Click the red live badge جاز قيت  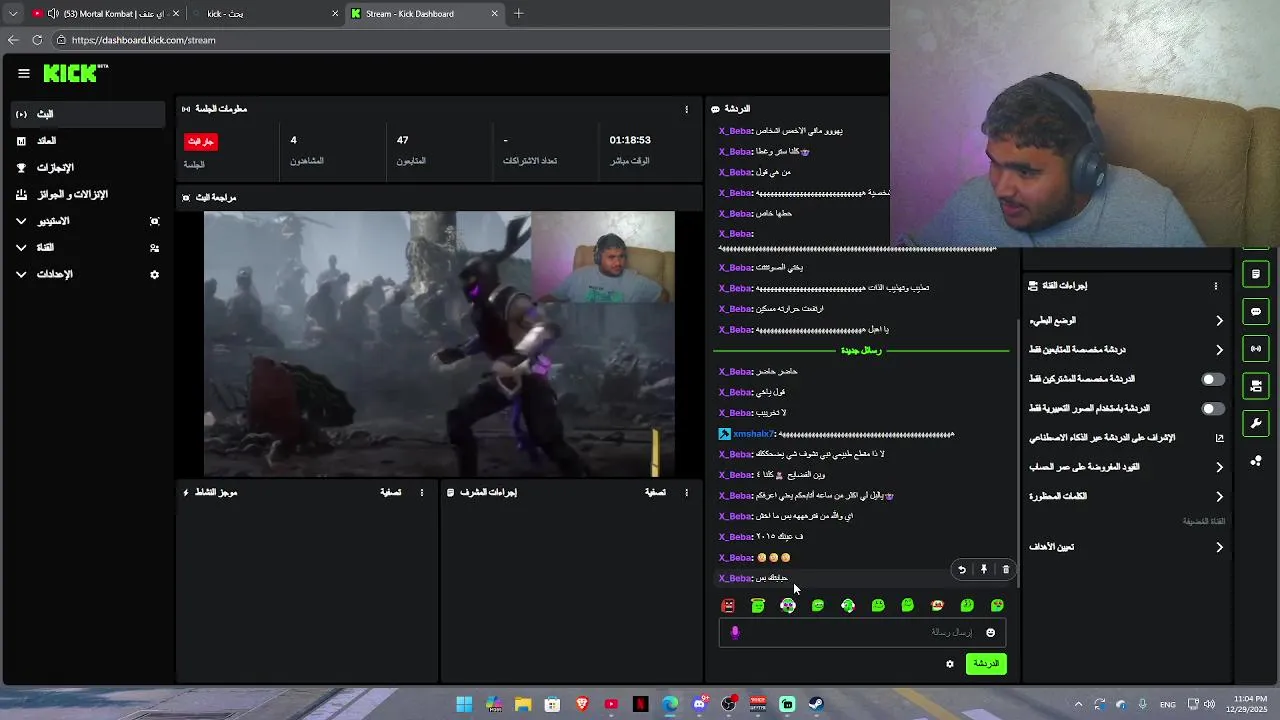(x=201, y=141)
